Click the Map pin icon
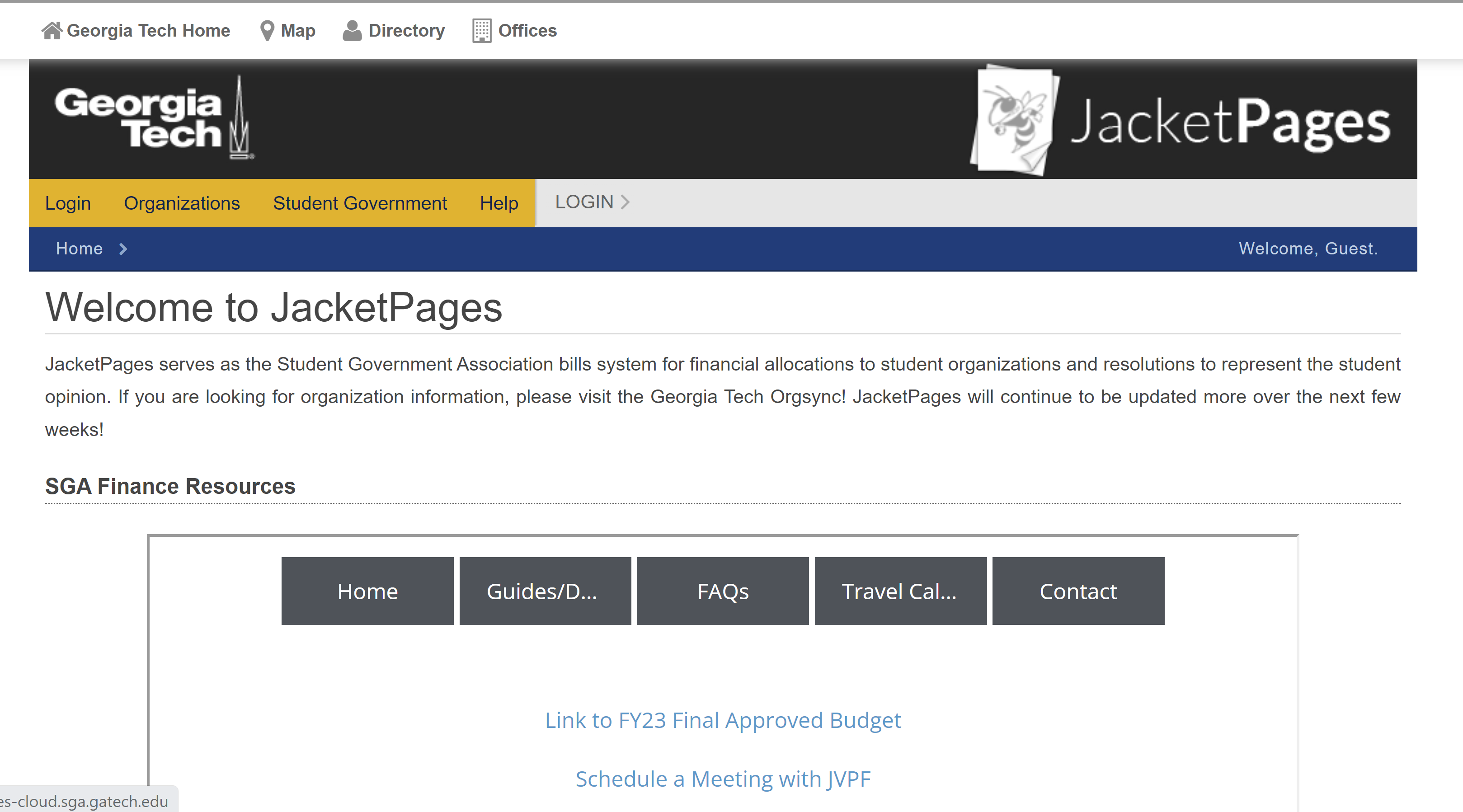 (267, 31)
